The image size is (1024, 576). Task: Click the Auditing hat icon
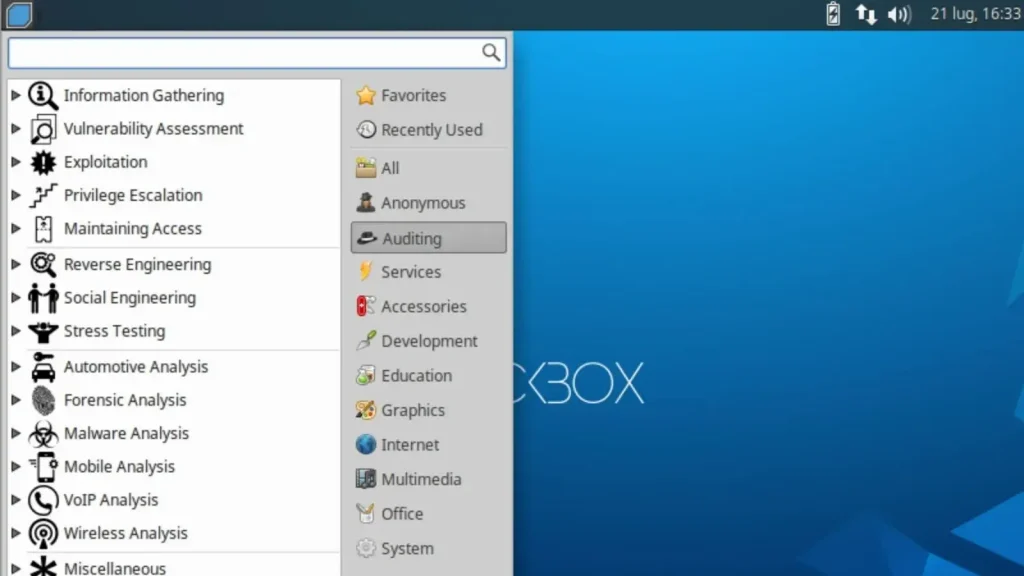367,238
